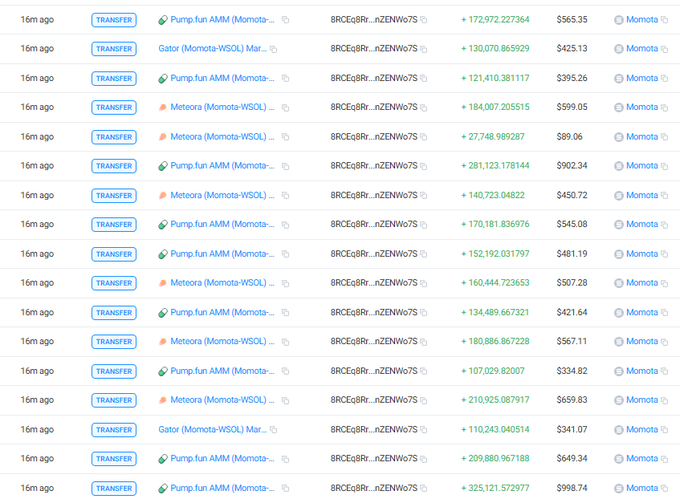Click TRANSFER badge in the $902.34 row
The height and width of the screenshot is (499, 680).
(x=114, y=166)
